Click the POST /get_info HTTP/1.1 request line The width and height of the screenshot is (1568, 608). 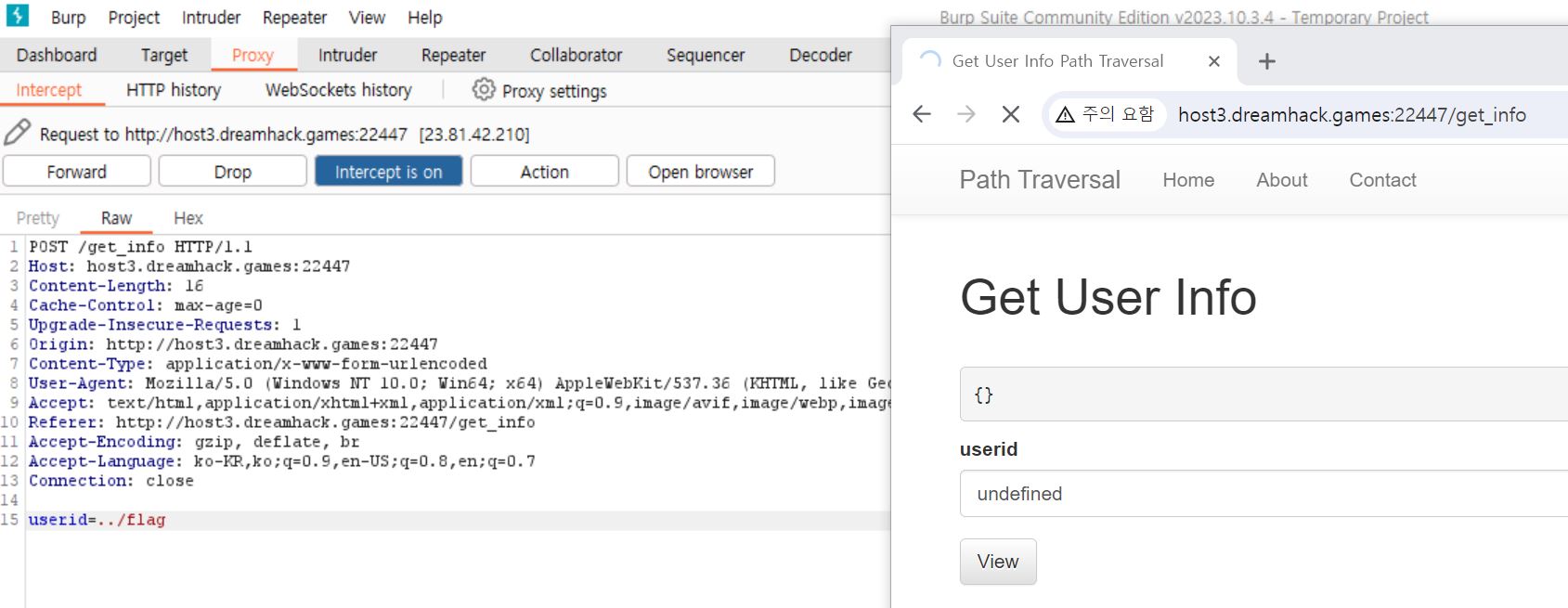140,247
